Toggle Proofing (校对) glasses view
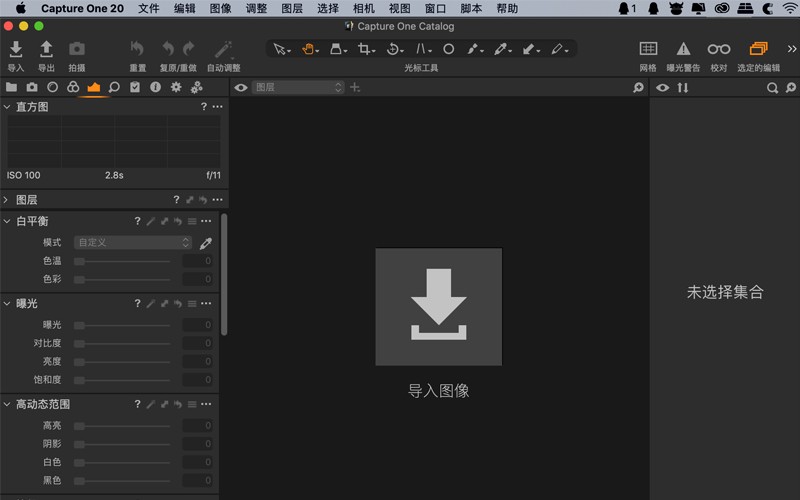Viewport: 800px width, 500px height. tap(718, 49)
